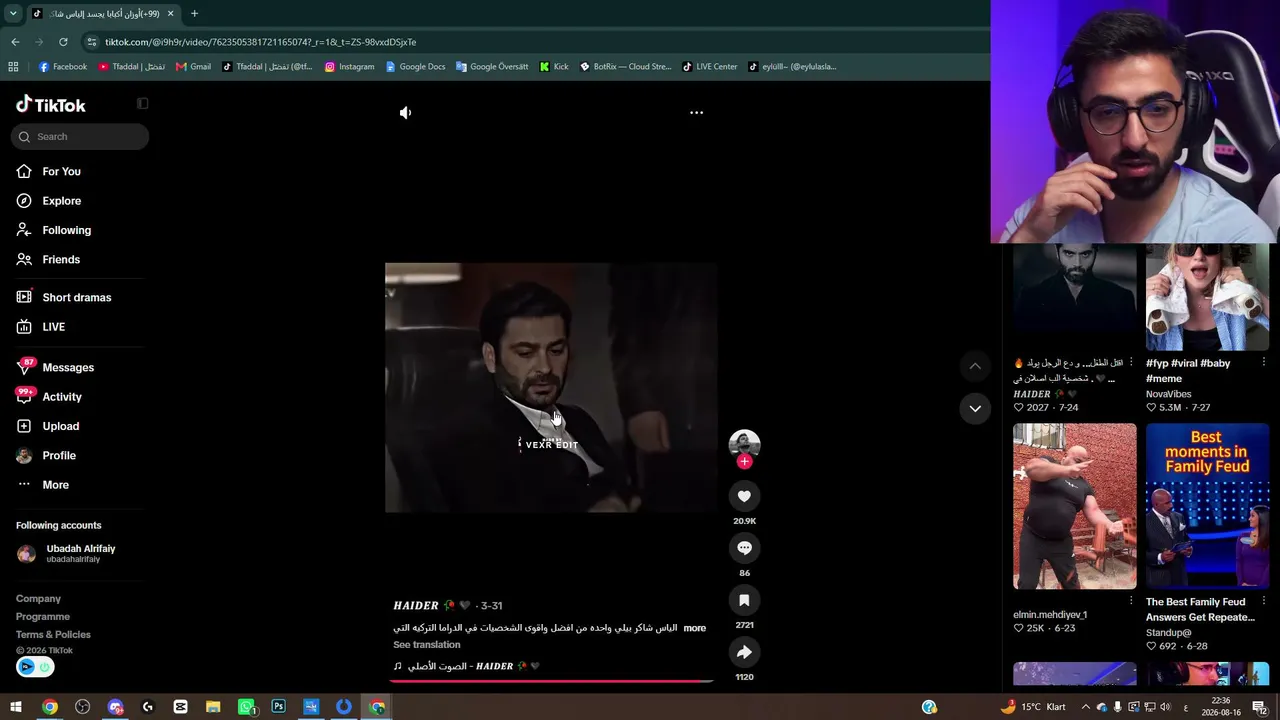Open the bookmarks bar apps grid icon

point(13,67)
